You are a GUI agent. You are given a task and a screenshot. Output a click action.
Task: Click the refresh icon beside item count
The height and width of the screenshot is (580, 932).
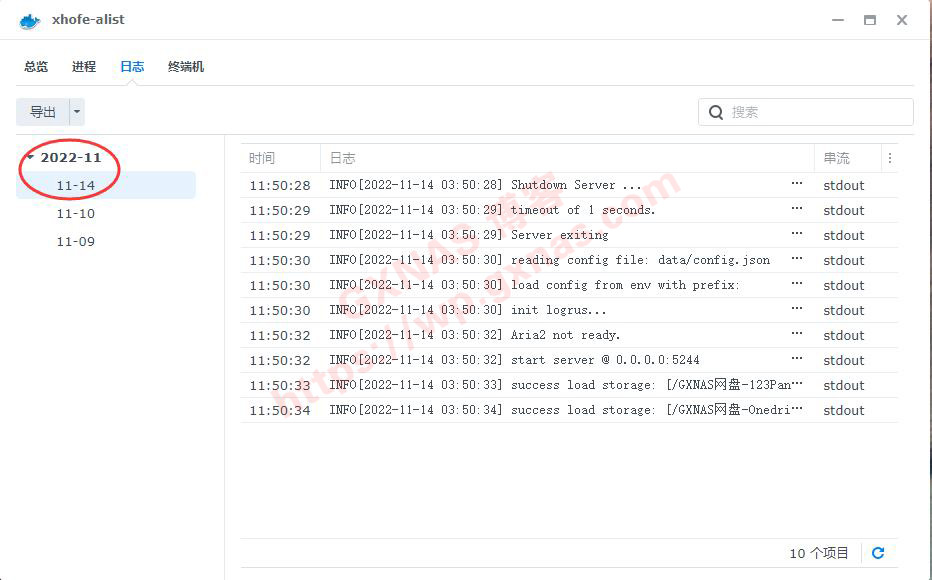tap(878, 553)
